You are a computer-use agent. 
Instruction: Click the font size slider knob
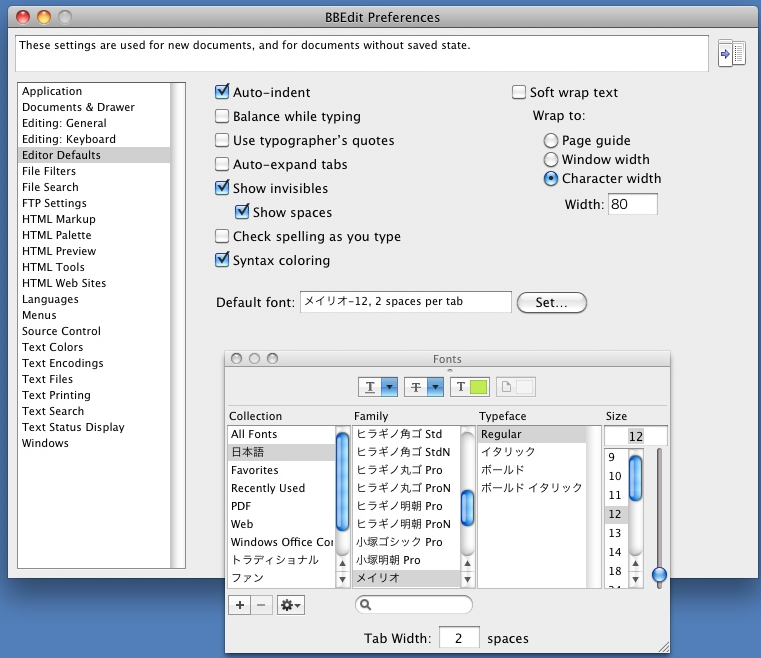[658, 574]
